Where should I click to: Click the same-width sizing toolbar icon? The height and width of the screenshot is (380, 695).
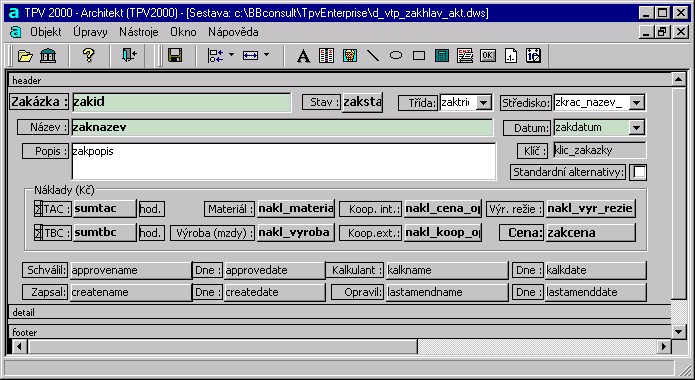coord(250,55)
